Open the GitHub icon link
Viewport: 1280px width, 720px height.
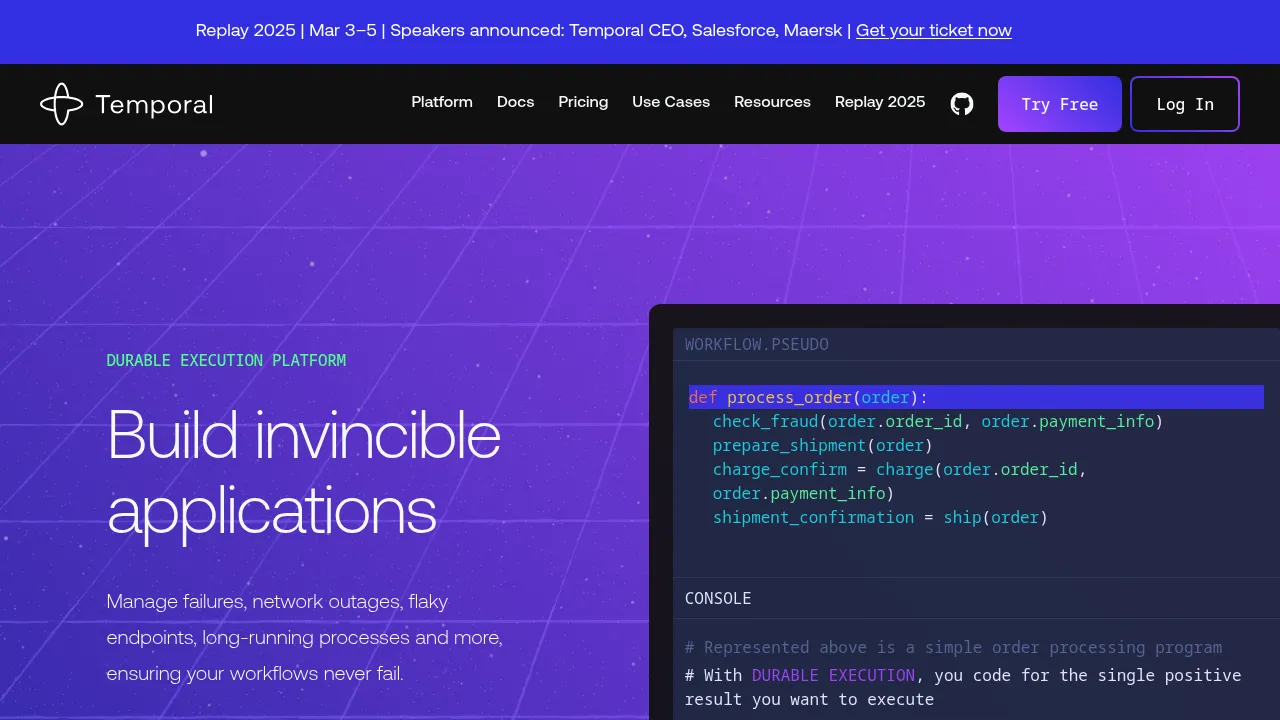(962, 104)
